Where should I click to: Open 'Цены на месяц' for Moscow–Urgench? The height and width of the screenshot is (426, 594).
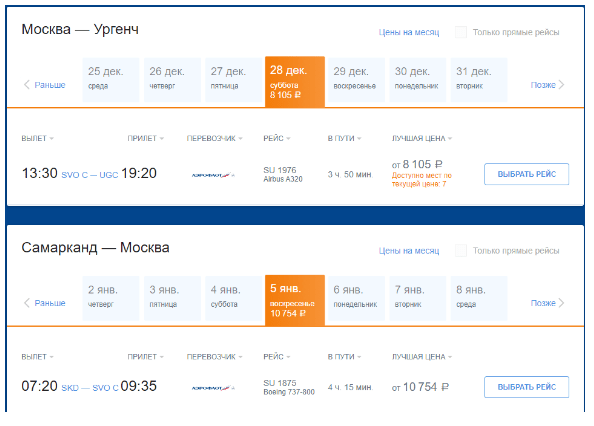[409, 33]
